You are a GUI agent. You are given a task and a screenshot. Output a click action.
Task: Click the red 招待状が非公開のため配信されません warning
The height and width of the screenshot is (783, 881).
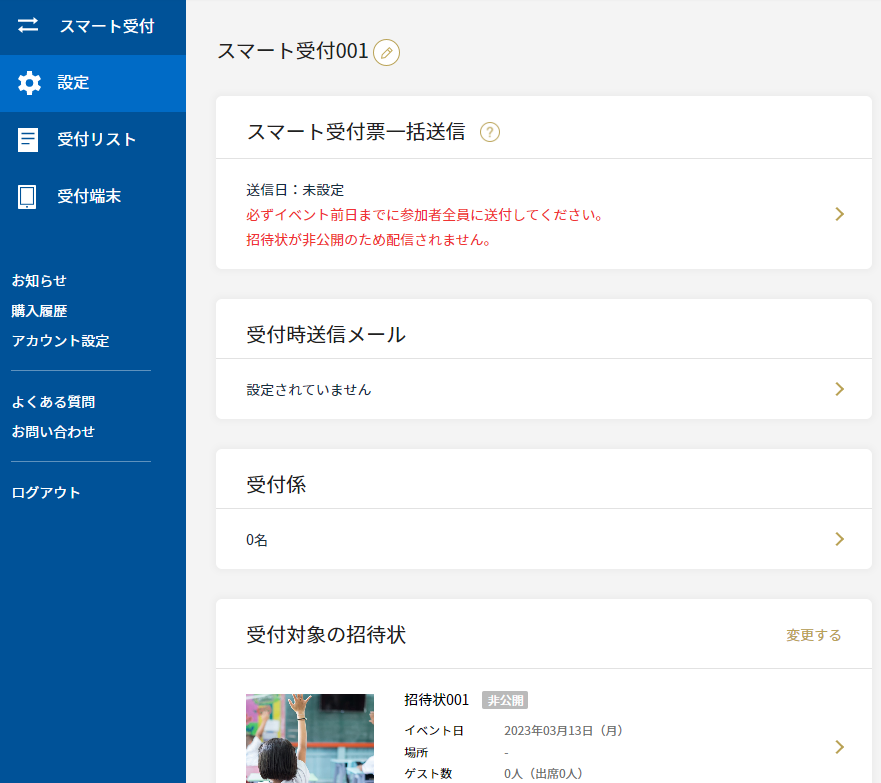[369, 240]
